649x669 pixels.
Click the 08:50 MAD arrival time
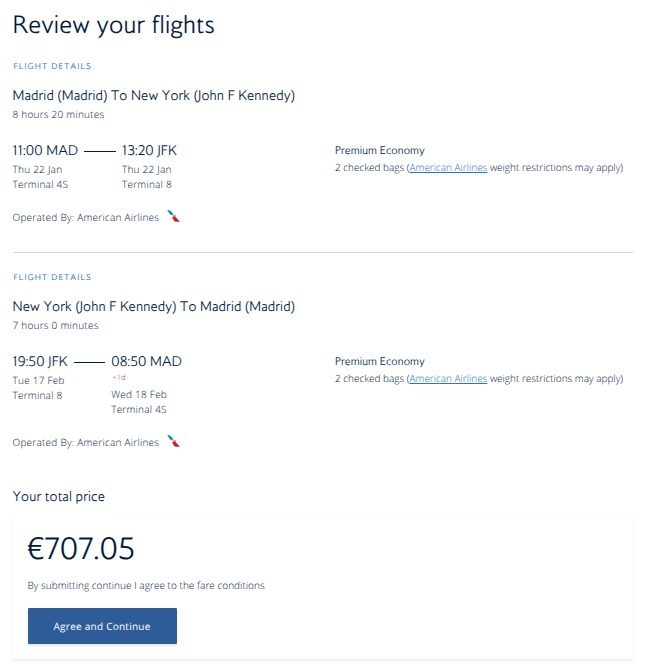[146, 362]
